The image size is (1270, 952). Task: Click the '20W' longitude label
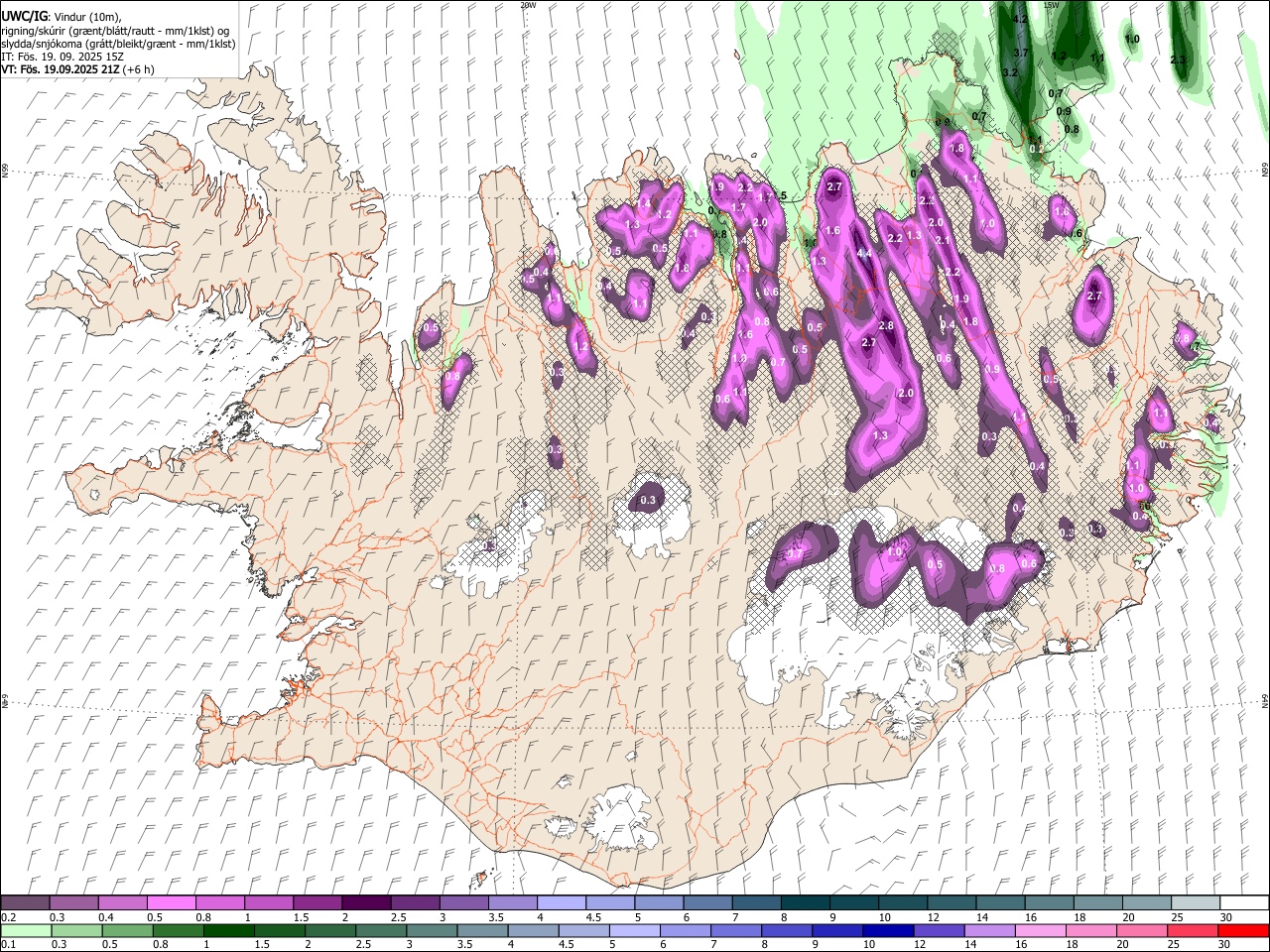[527, 5]
